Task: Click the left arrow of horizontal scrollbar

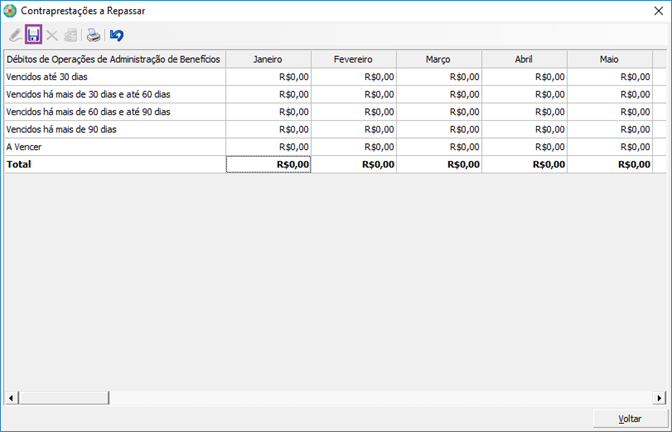Action: pyautogui.click(x=11, y=397)
